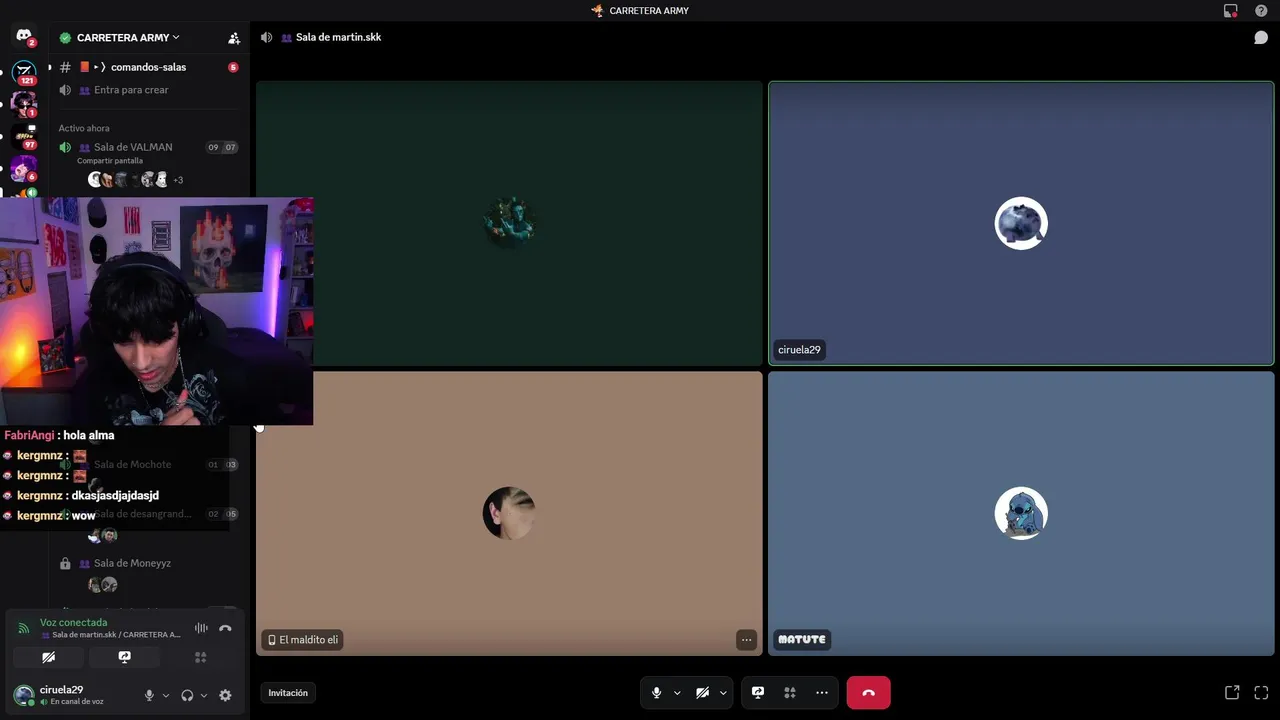Open invite people icon beside CARRETERA ARMY
Image resolution: width=1280 pixels, height=720 pixels.
[234, 38]
